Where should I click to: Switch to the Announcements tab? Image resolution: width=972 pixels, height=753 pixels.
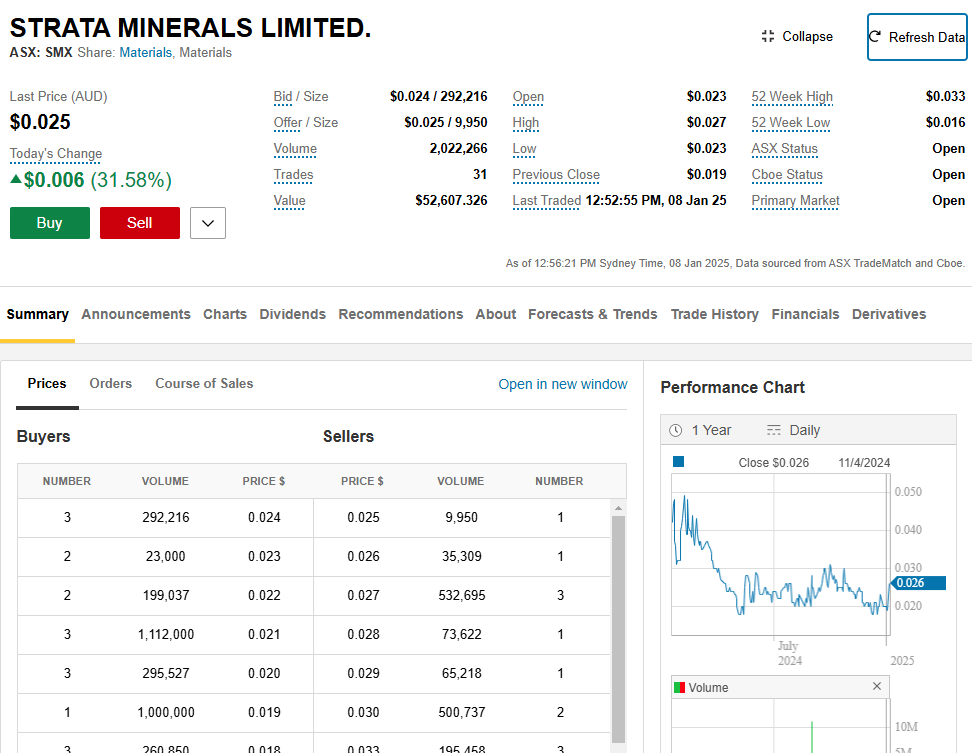tap(136, 314)
